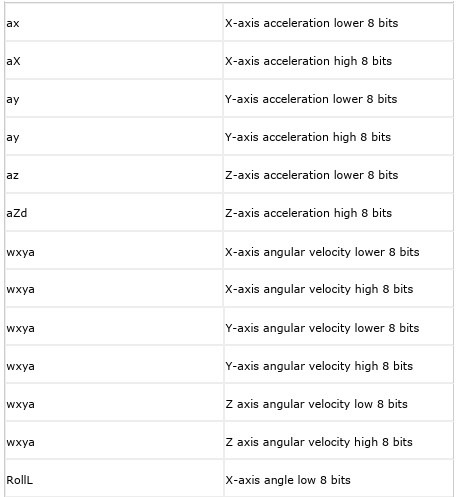
Task: Click 'Y-axis acceleration high 8 bits' text
Action: [308, 137]
